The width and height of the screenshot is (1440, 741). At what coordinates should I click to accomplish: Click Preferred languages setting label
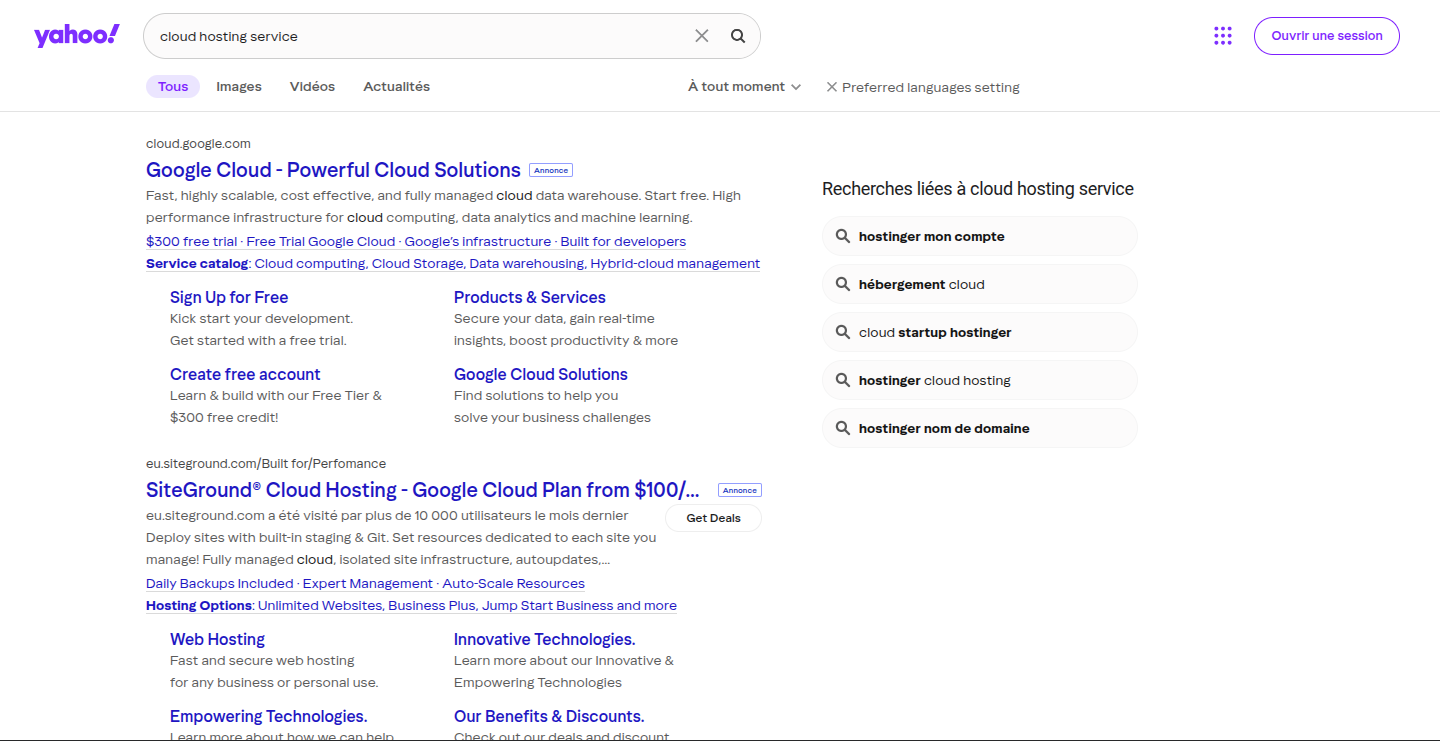[931, 88]
